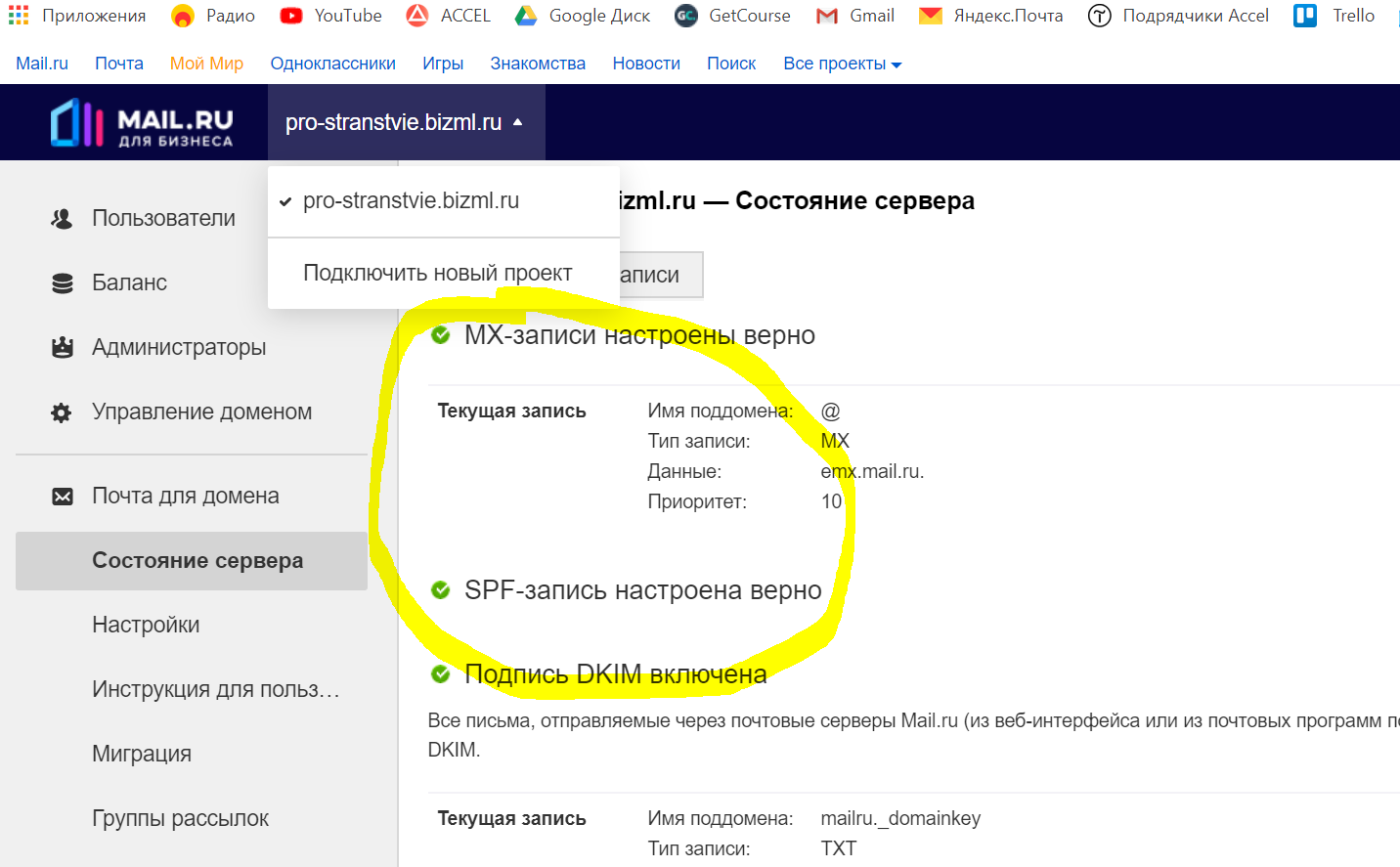The height and width of the screenshot is (867, 1400).
Task: Open the GetCourse bookmark
Action: point(732,16)
